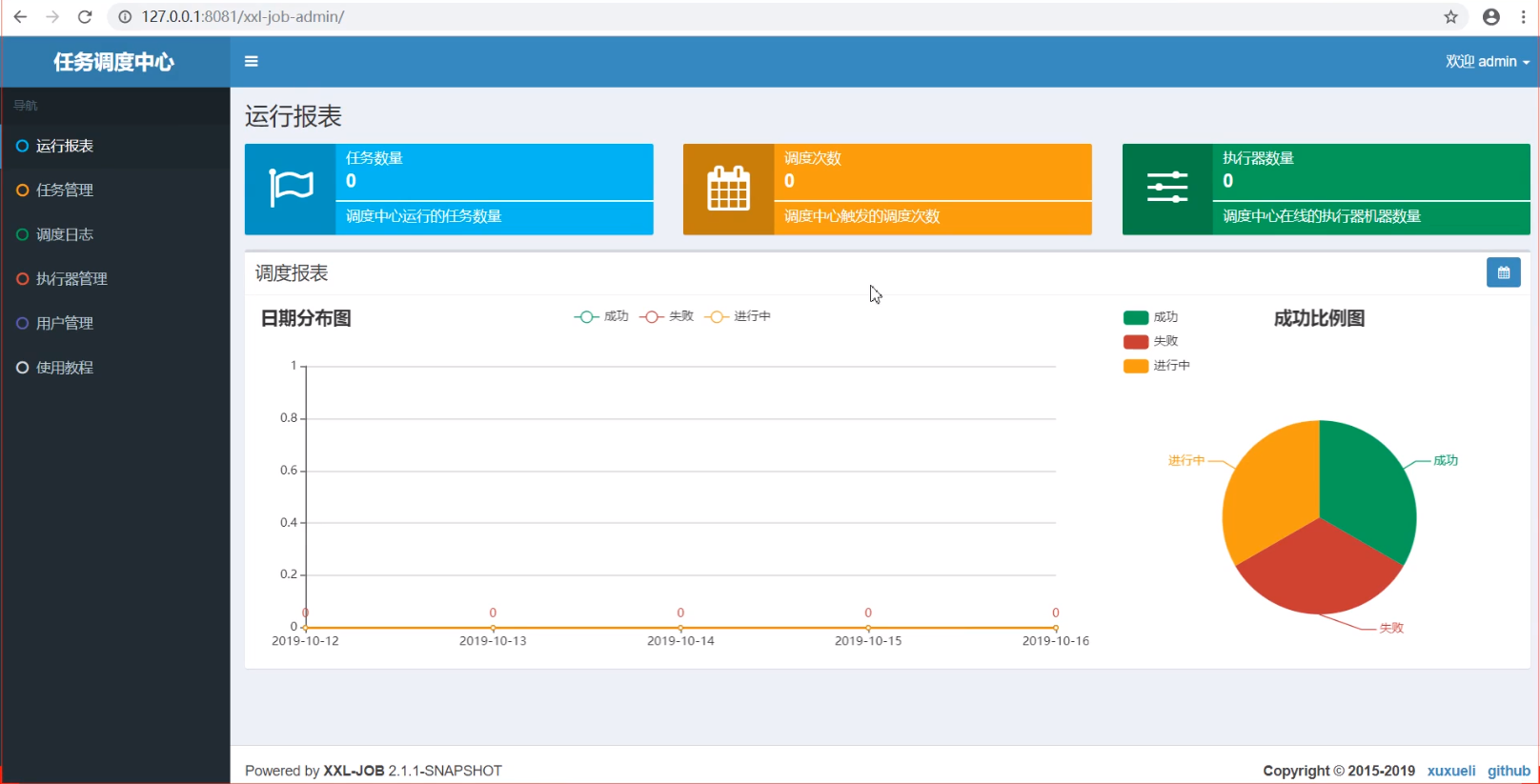Image resolution: width=1540 pixels, height=784 pixels.
Task: Toggle 成功 in pie chart legend
Action: [1151, 317]
